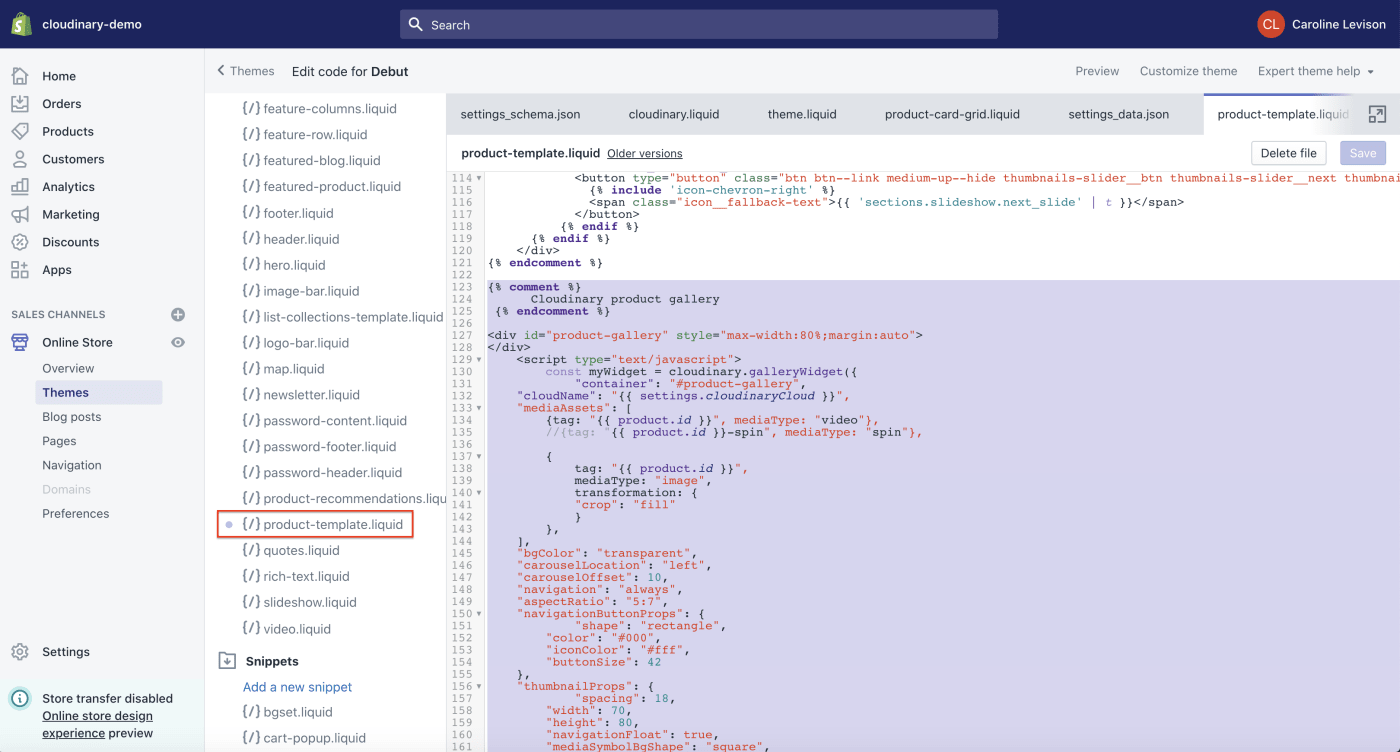1400x752 pixels.
Task: Collapse code fold at line 156
Action: pyautogui.click(x=479, y=686)
